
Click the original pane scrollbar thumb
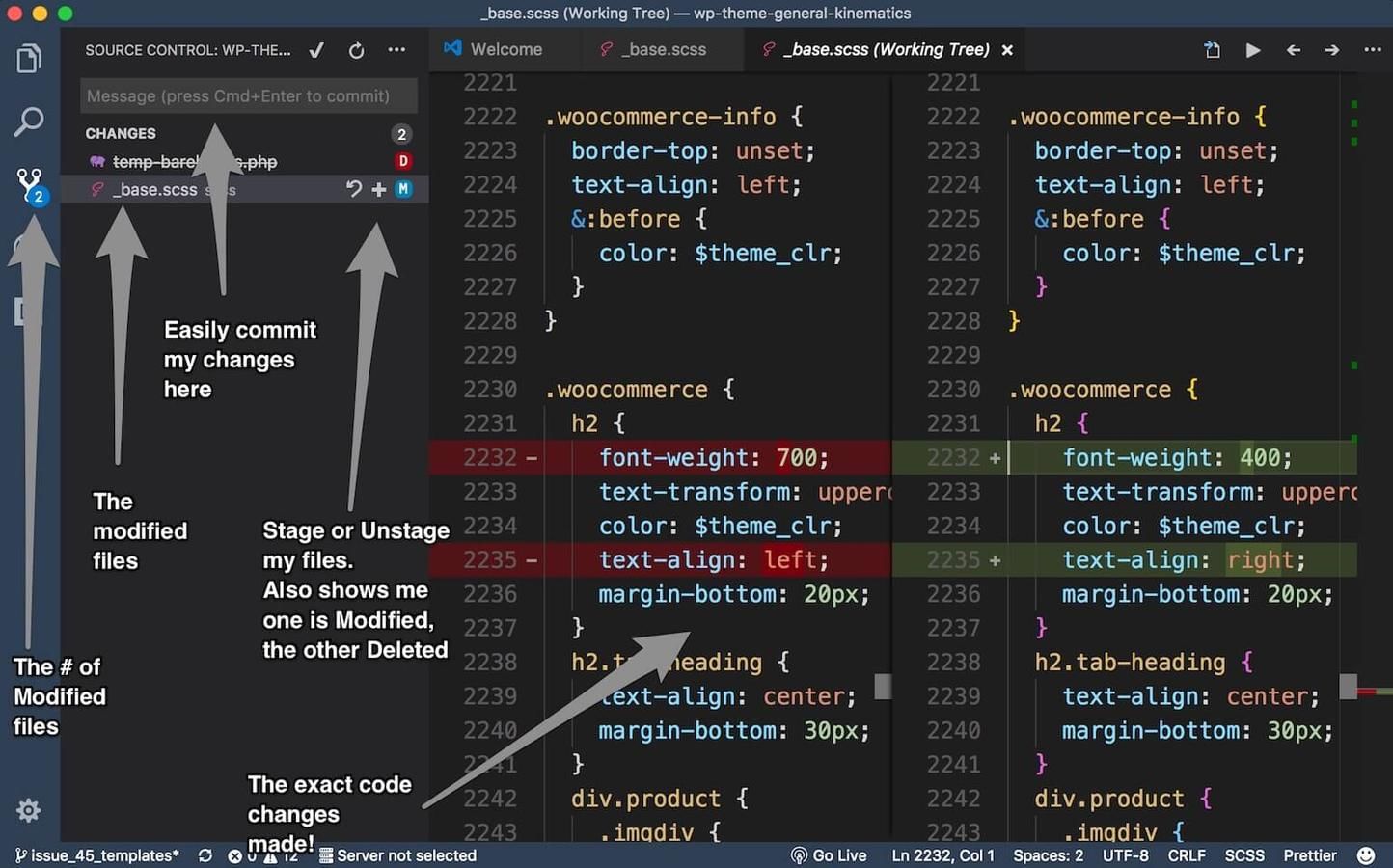[x=883, y=687]
